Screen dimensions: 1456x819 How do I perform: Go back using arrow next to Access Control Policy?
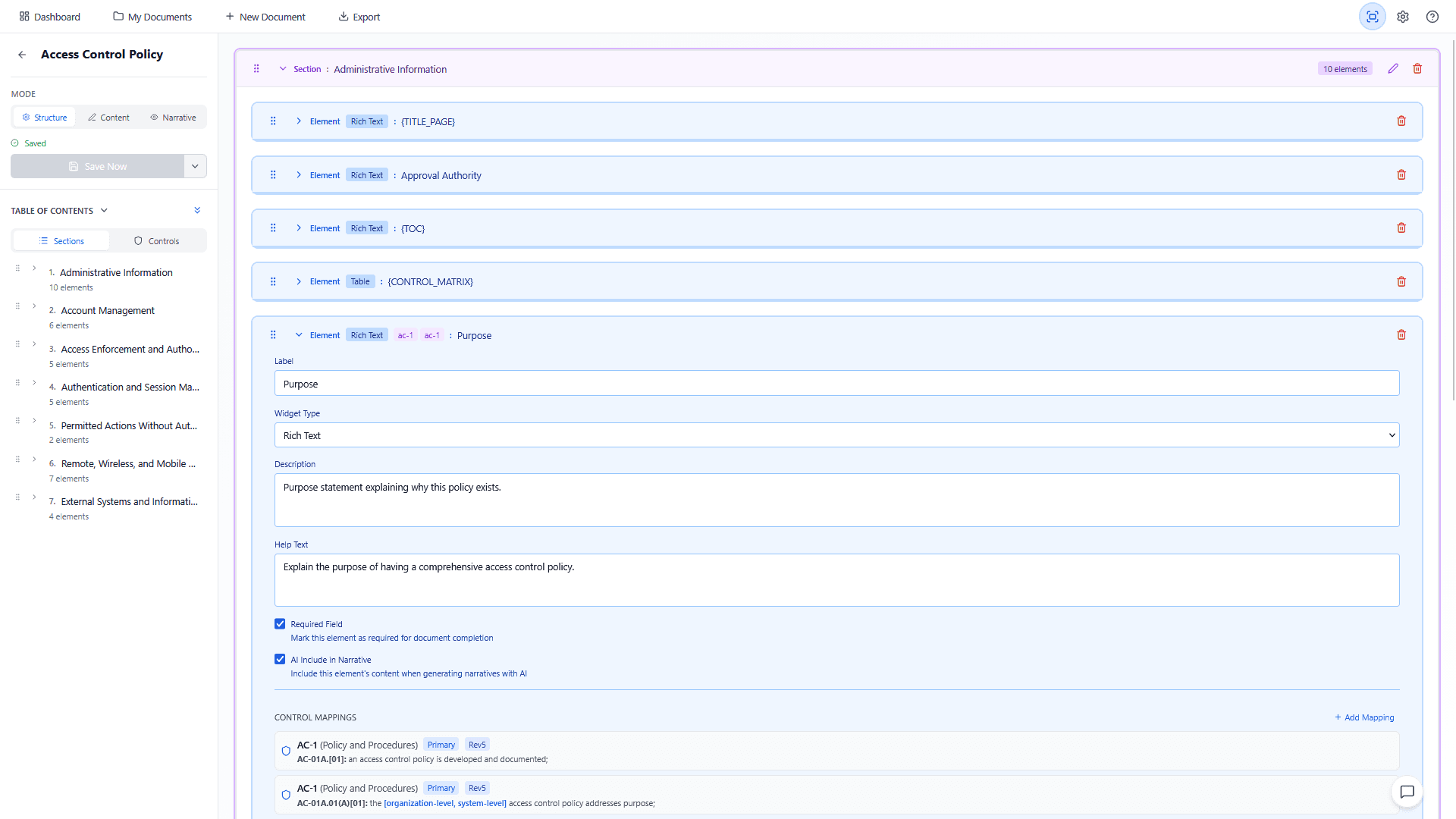[x=21, y=55]
